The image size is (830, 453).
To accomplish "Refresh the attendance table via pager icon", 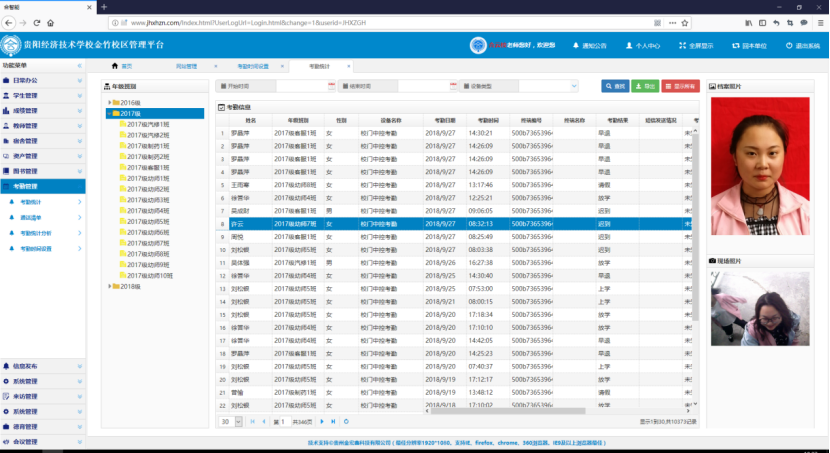I will pos(346,422).
